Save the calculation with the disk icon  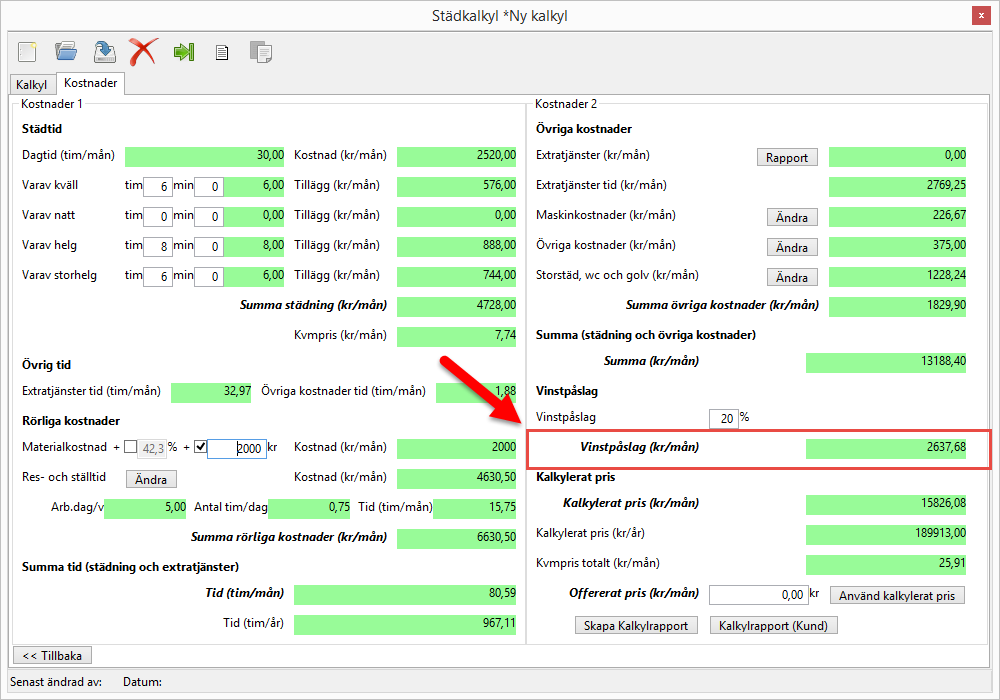[104, 51]
